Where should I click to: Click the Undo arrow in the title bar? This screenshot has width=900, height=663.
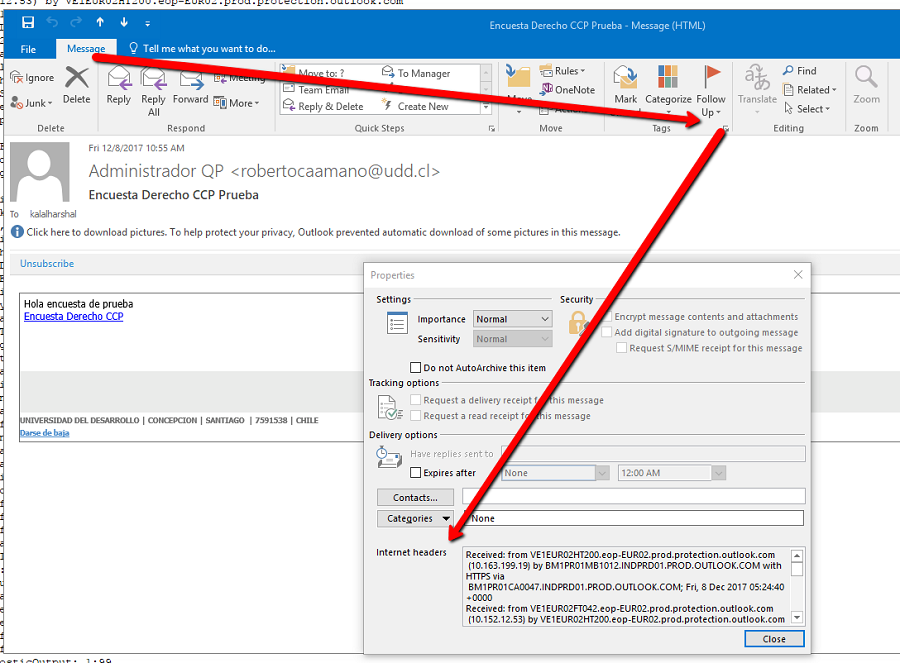pos(52,22)
